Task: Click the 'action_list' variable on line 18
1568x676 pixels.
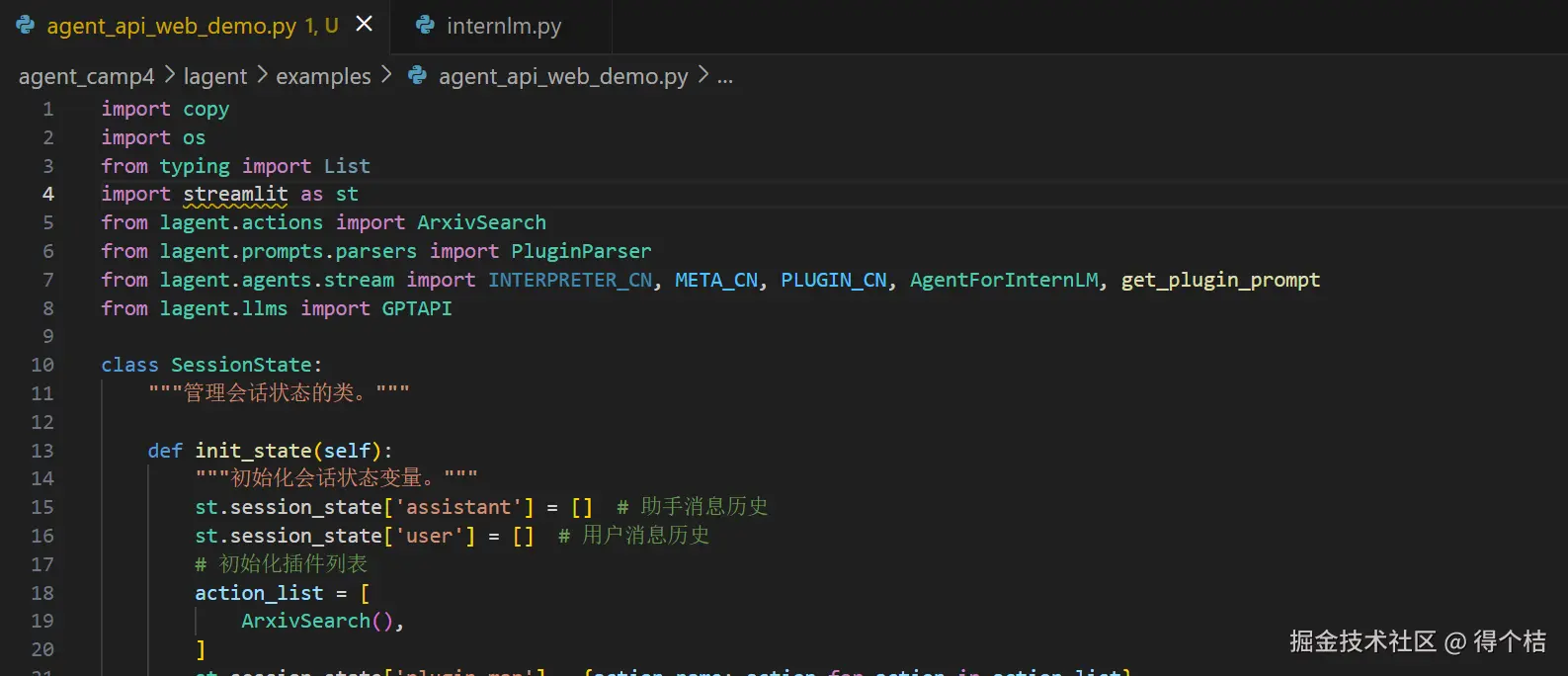Action: pyautogui.click(x=259, y=593)
